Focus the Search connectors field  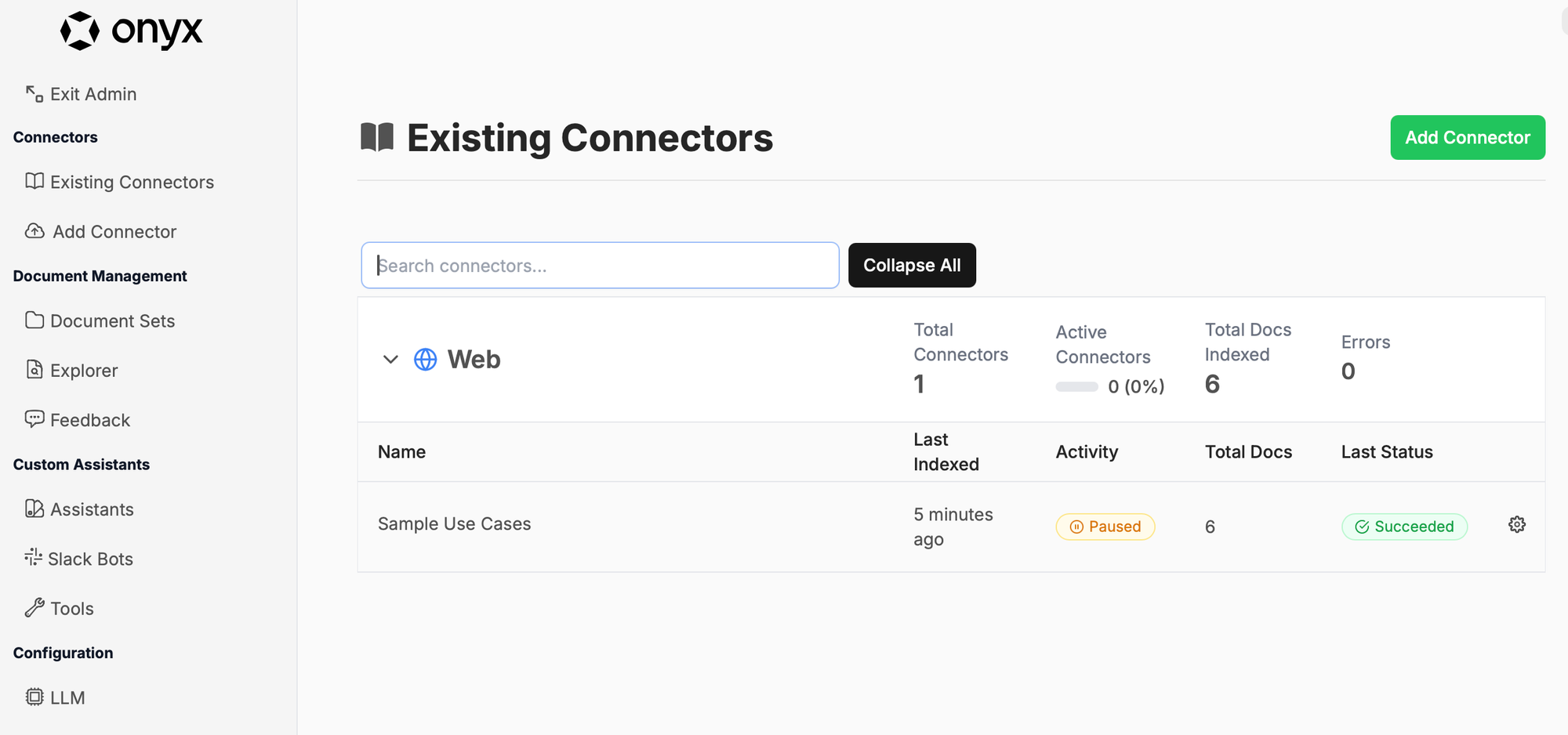point(600,266)
